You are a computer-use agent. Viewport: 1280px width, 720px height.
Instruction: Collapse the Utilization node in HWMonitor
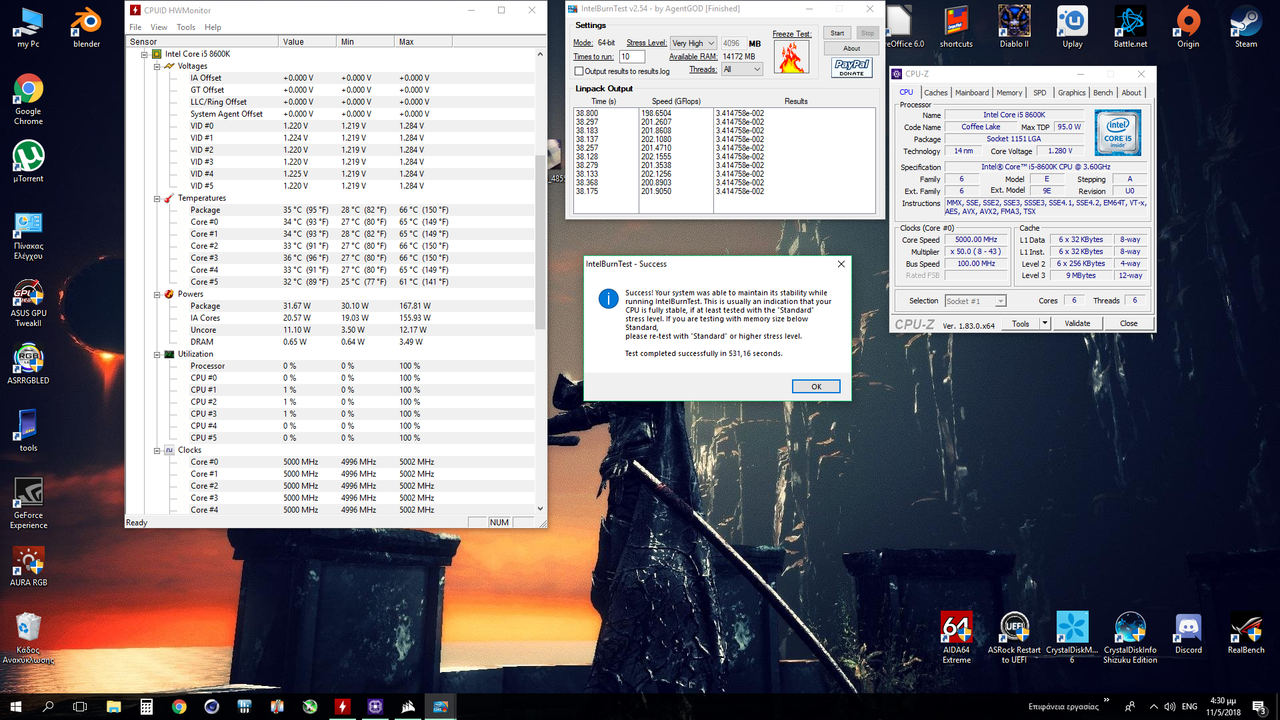click(157, 354)
